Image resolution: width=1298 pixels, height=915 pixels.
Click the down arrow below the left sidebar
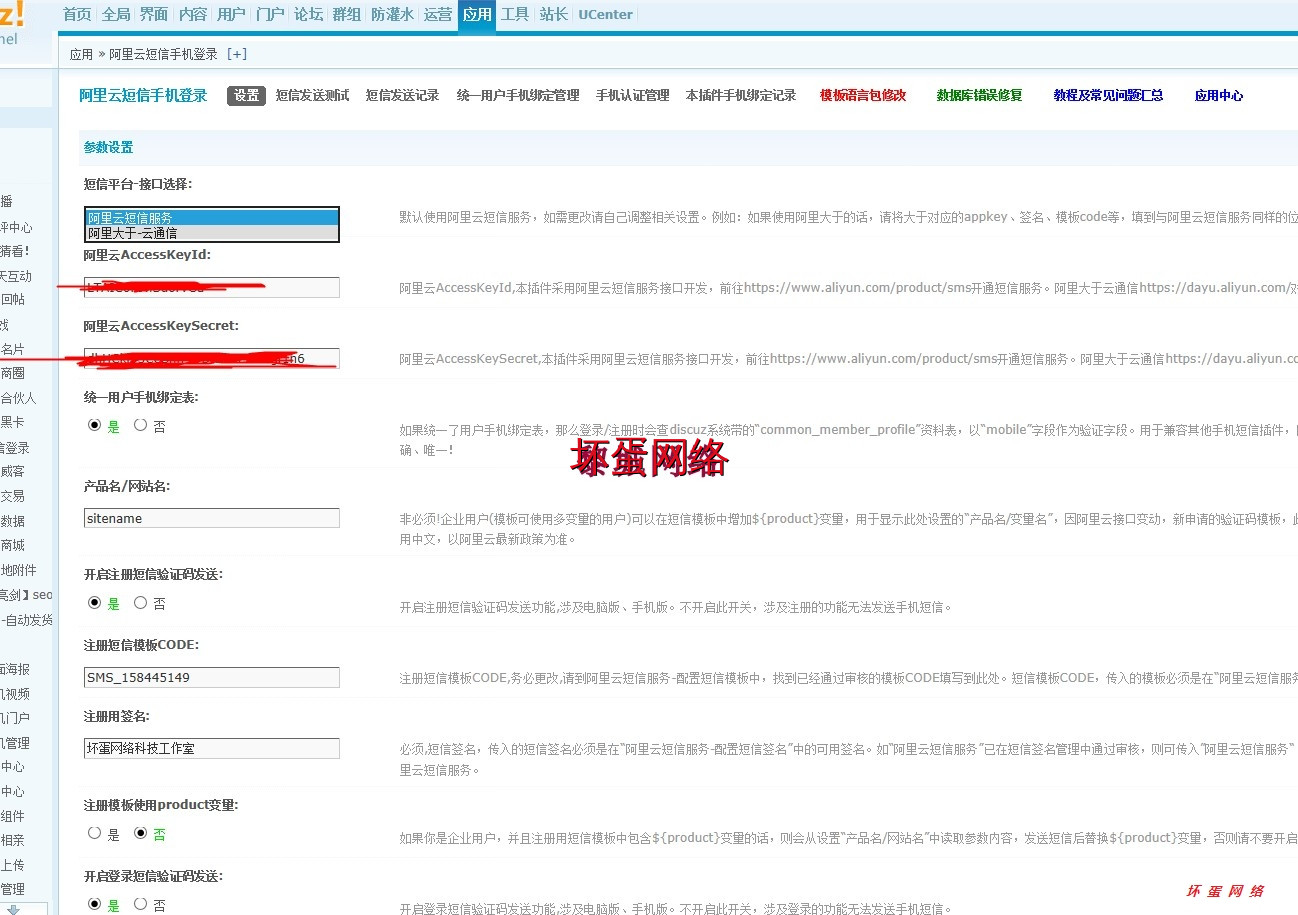click(x=14, y=910)
